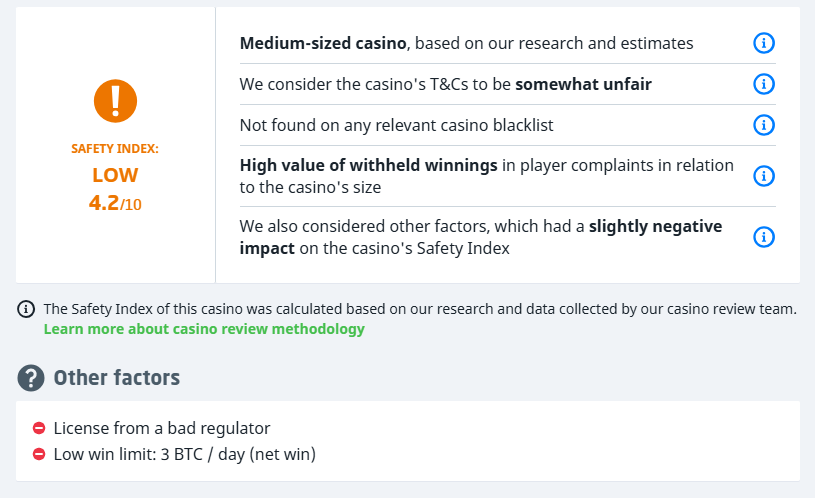Click the SAFETY INDEX: LOW label
This screenshot has height=498, width=815.
coord(115,163)
